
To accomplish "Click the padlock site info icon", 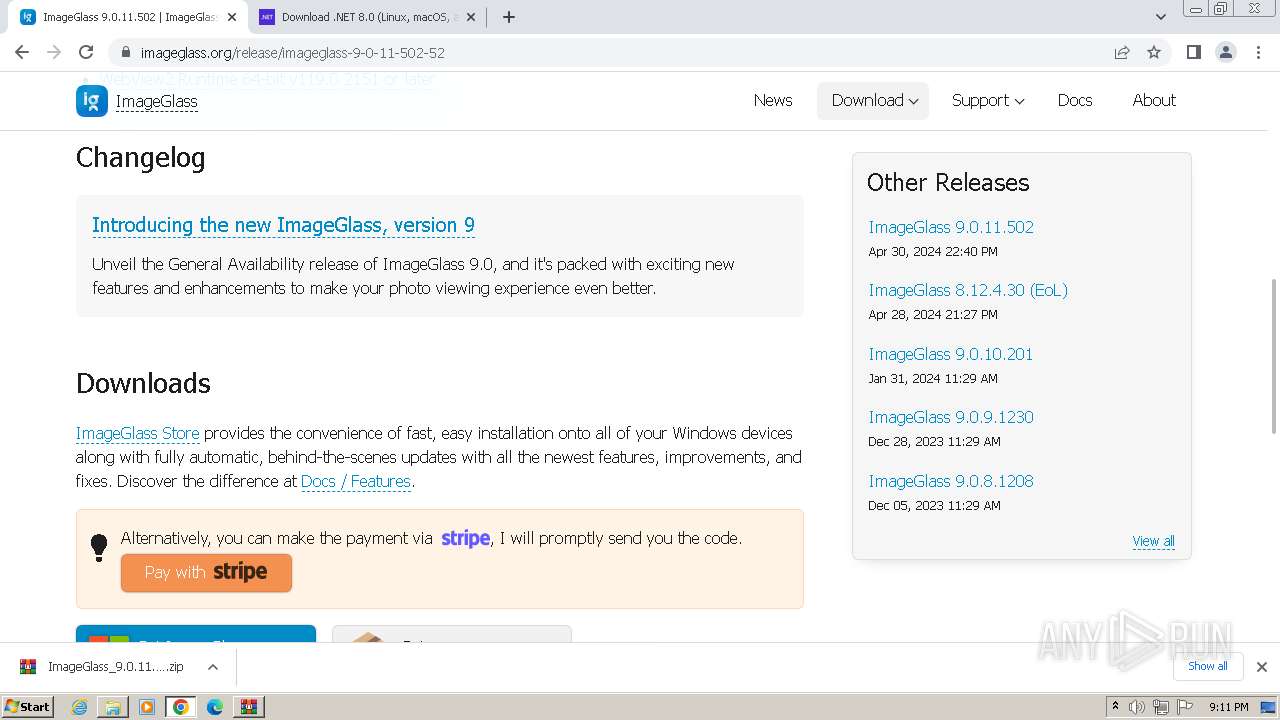I will click(126, 52).
